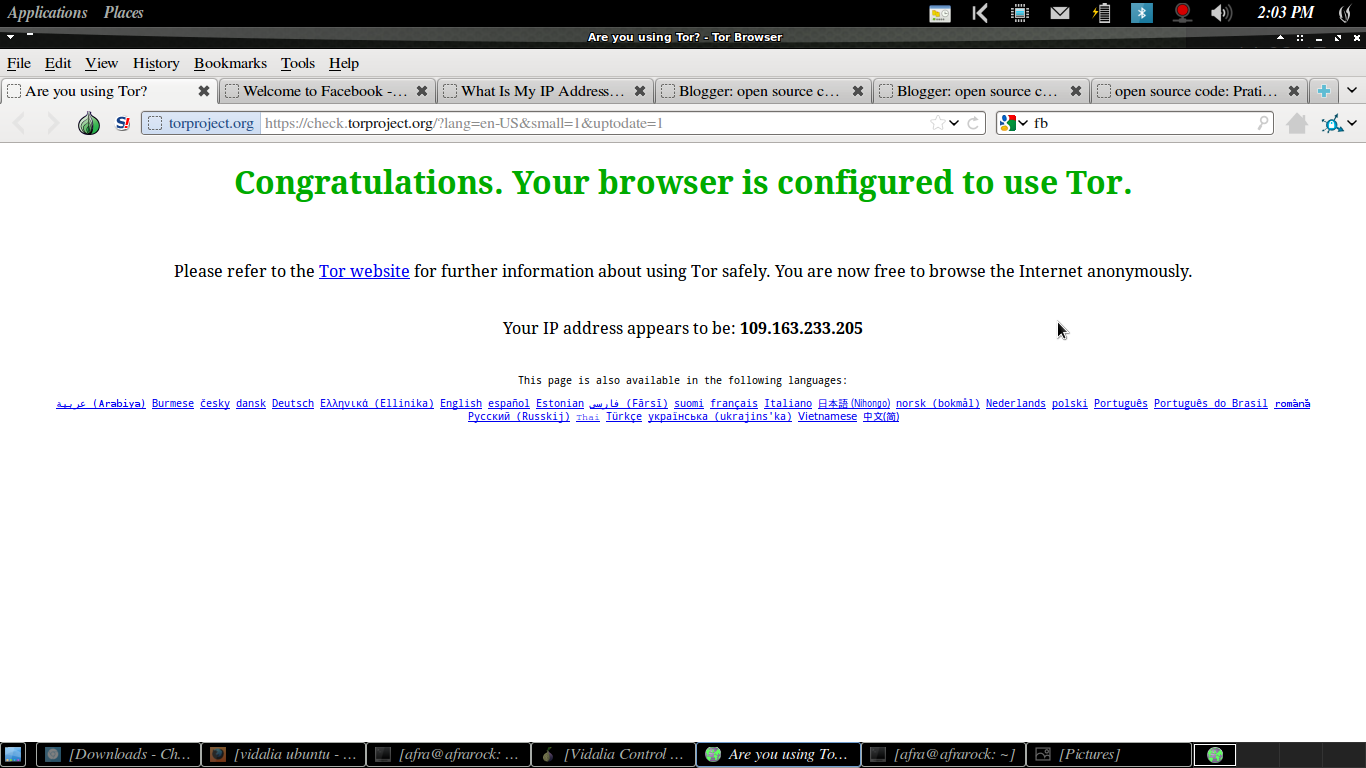
Task: Click the Bluetooth tray icon
Action: 1142,13
